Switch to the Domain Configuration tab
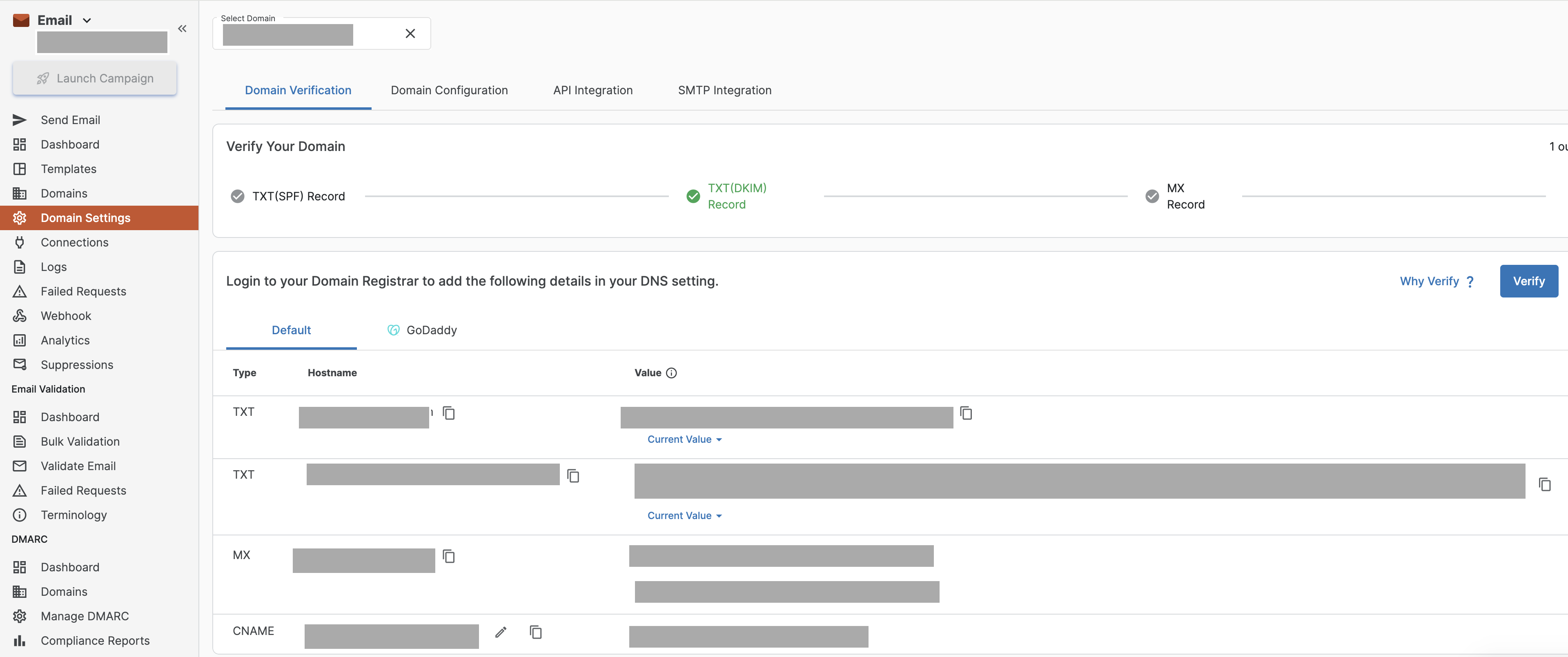This screenshot has height=657, width=1568. coord(449,91)
